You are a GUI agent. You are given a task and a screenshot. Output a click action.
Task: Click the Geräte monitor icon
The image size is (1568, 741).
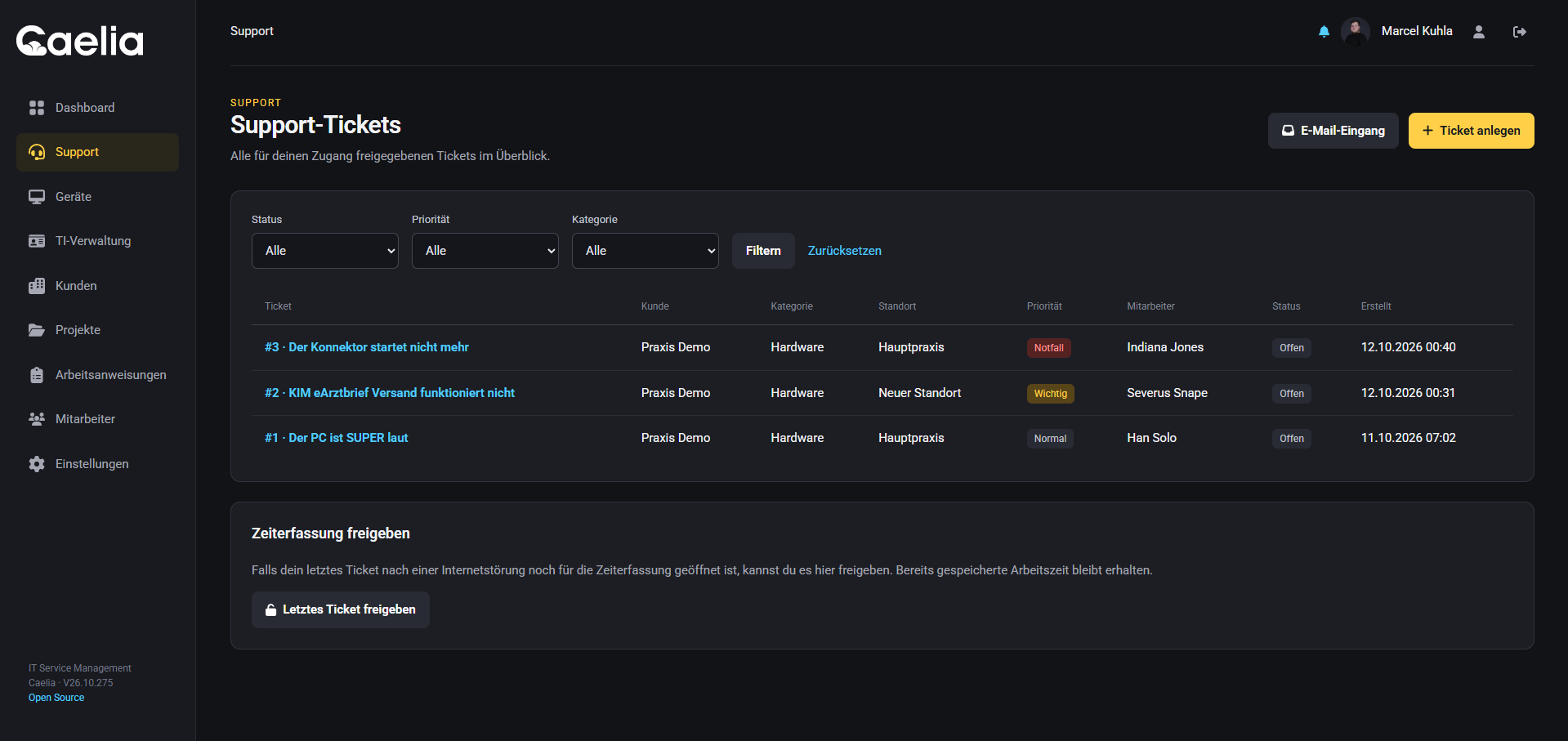pos(37,197)
